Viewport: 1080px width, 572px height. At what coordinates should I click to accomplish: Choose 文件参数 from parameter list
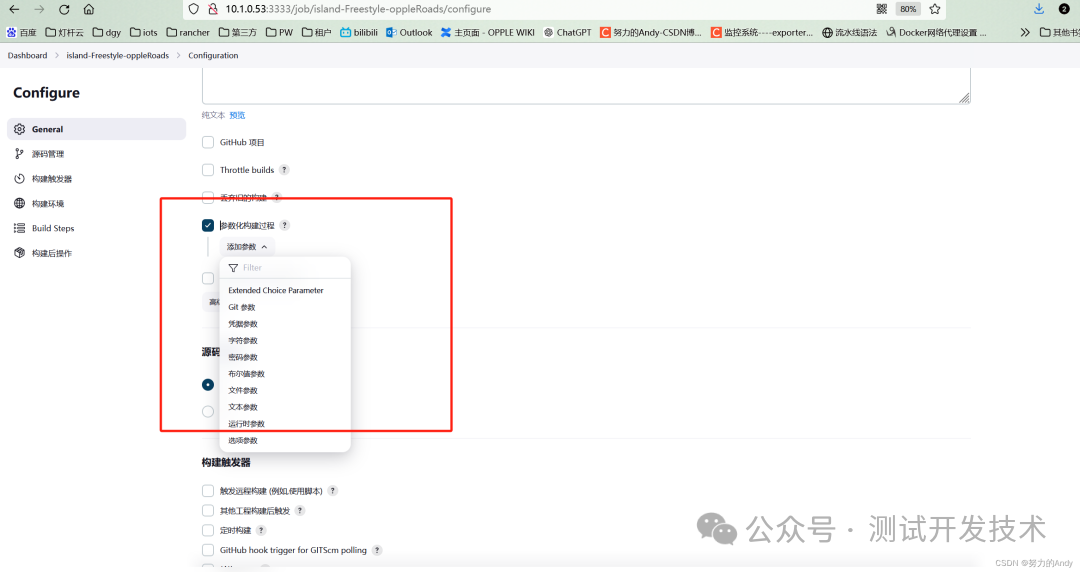(x=285, y=390)
